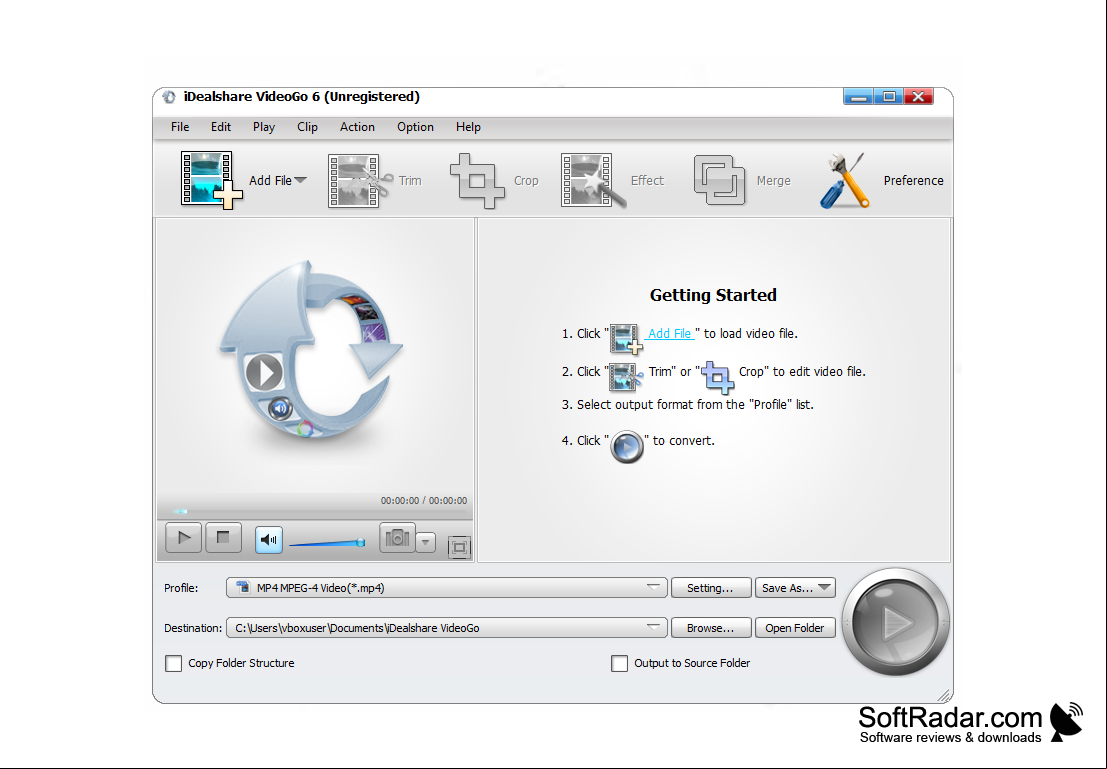Viewport: 1107px width, 769px height.
Task: Open the File menu
Action: 180,127
